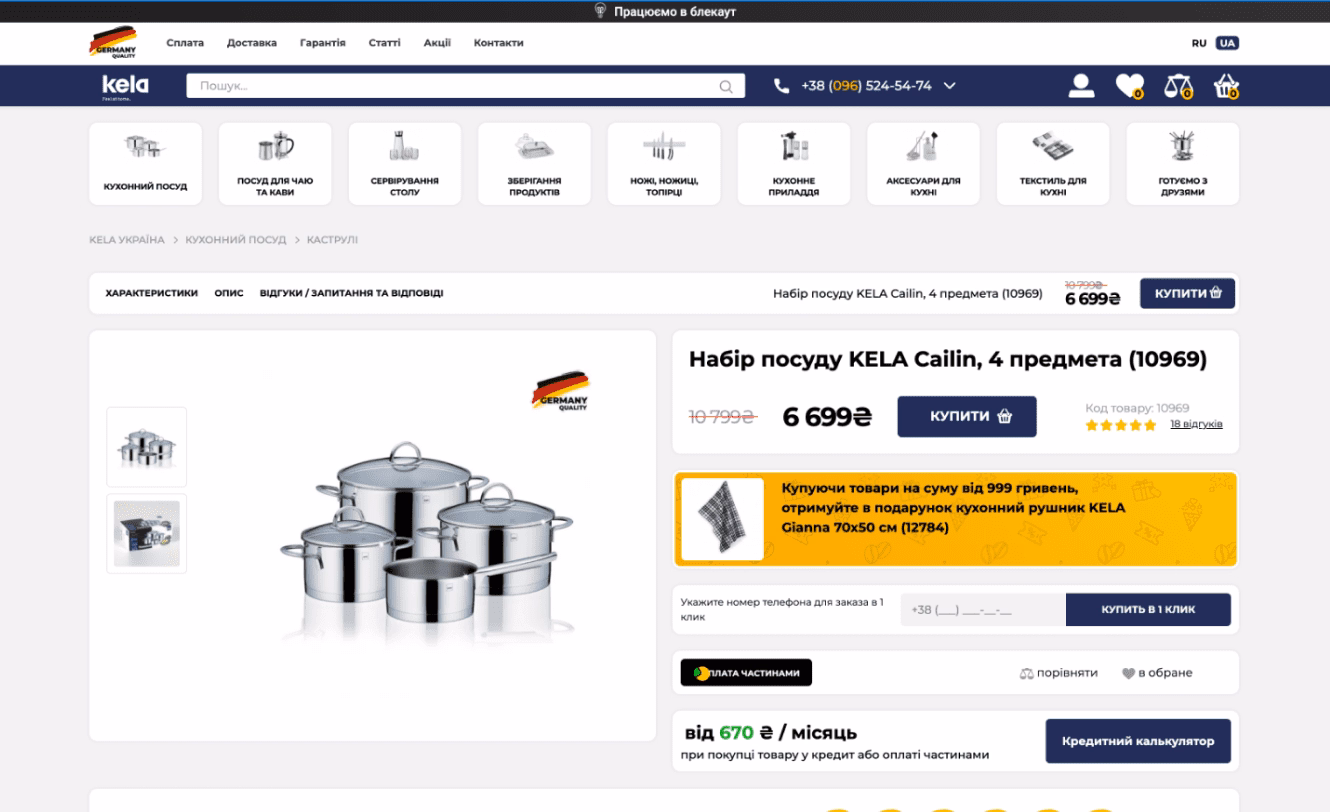The width and height of the screenshot is (1330, 812).
Task: Switch to Відгуки / Запитання та відповіді tab
Action: click(351, 294)
